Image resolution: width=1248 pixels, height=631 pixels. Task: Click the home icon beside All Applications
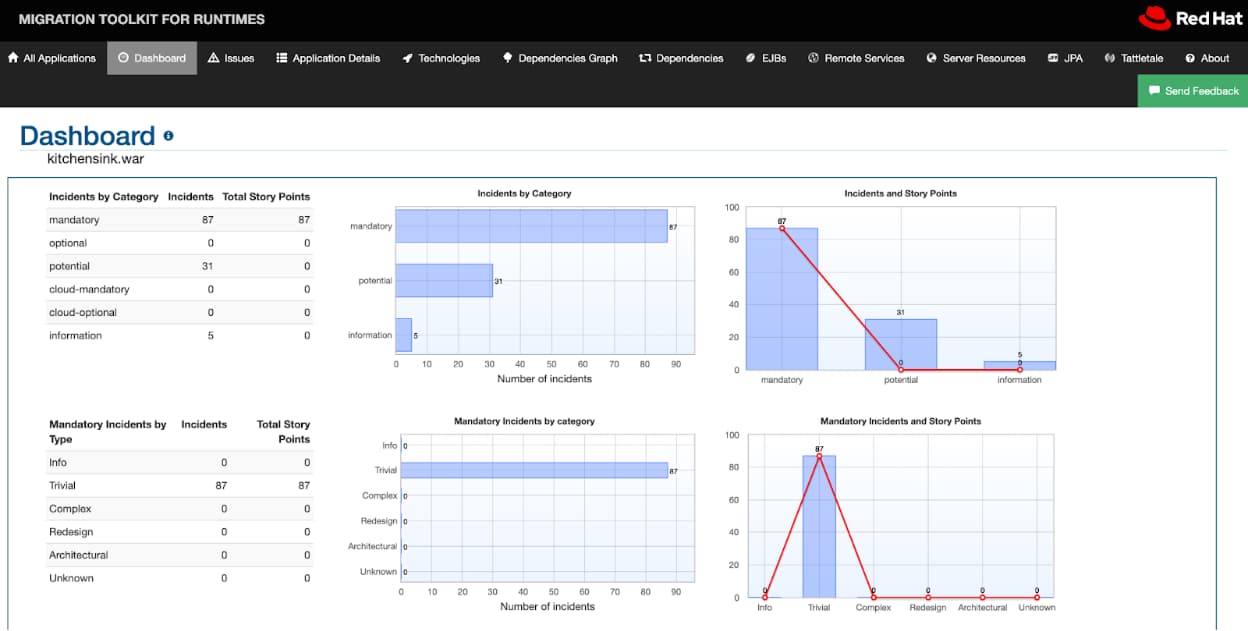pos(13,58)
